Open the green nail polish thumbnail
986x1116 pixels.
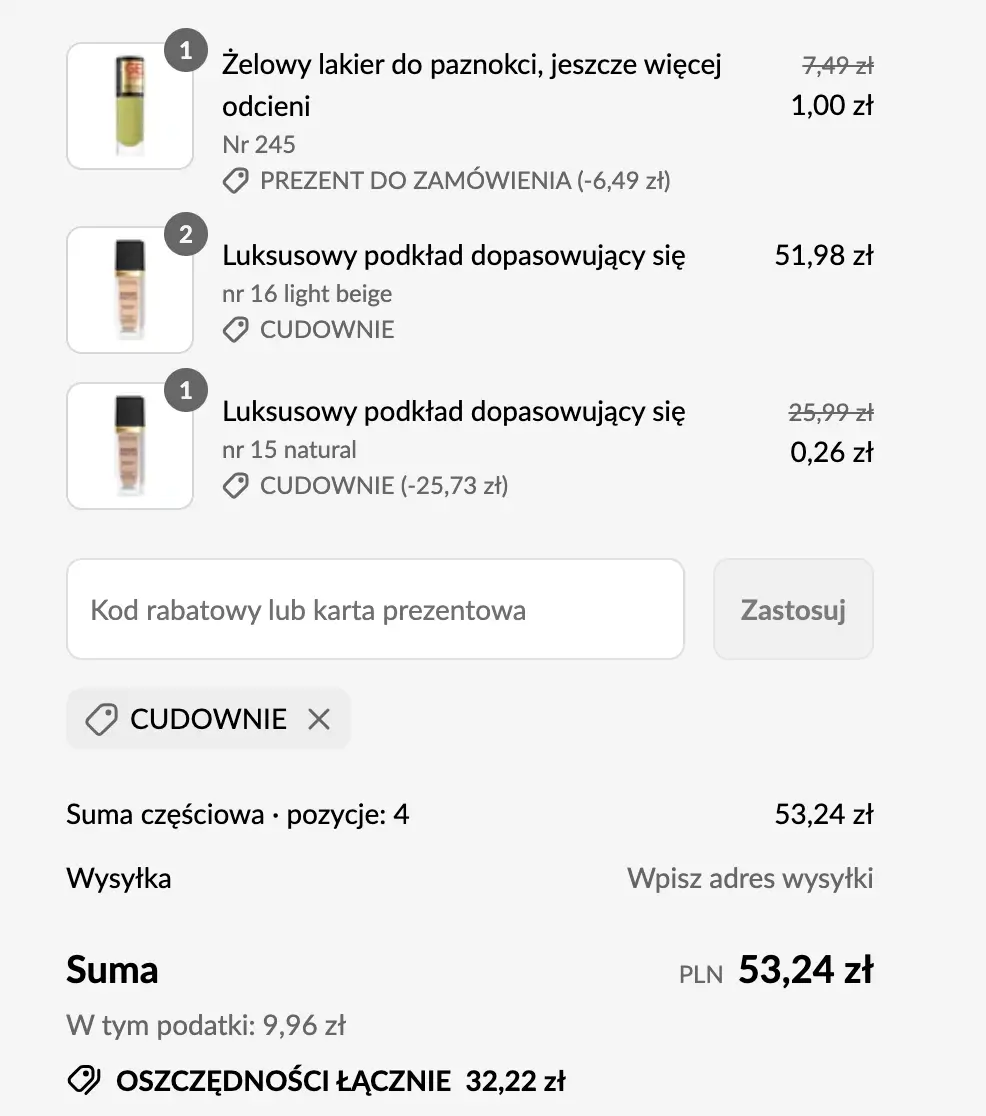coord(130,106)
